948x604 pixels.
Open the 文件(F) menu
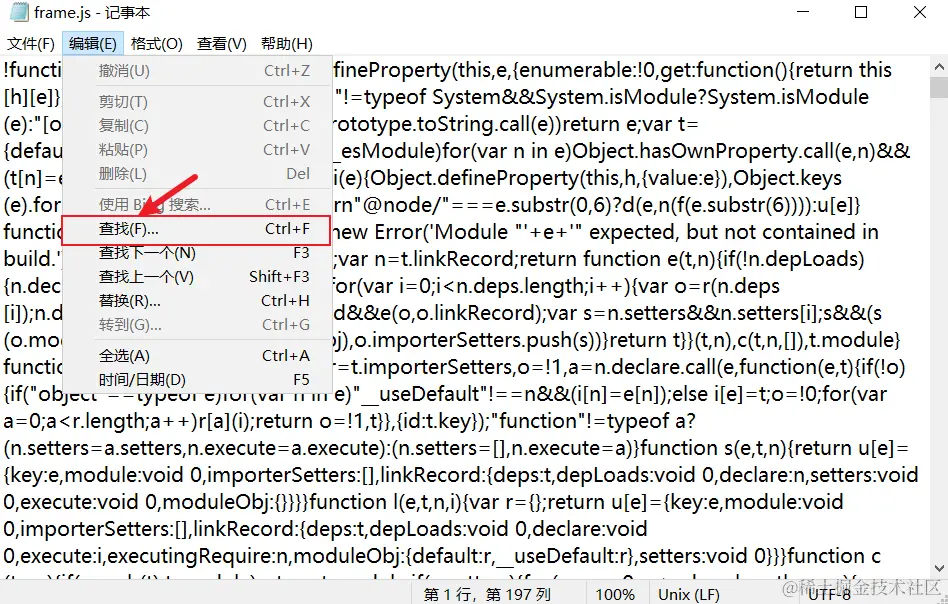coord(31,44)
